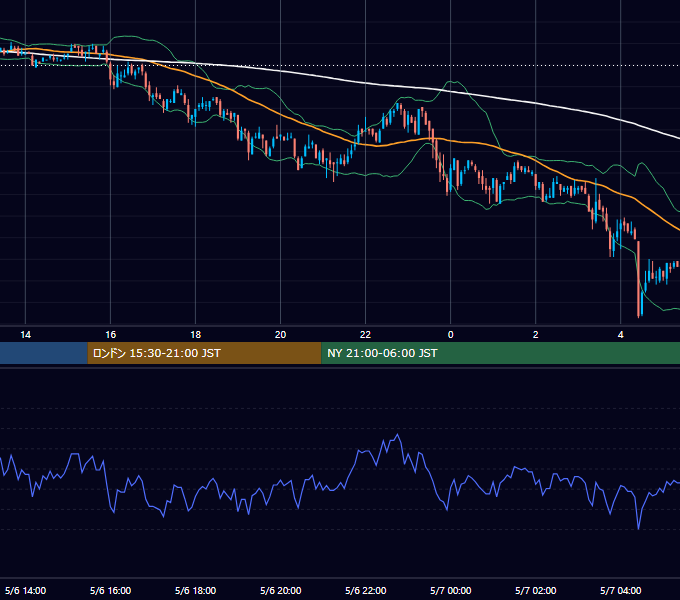Click the 5/6 18:00 label on oscillator axis
Viewport: 680px width, 600px height.
(196, 590)
